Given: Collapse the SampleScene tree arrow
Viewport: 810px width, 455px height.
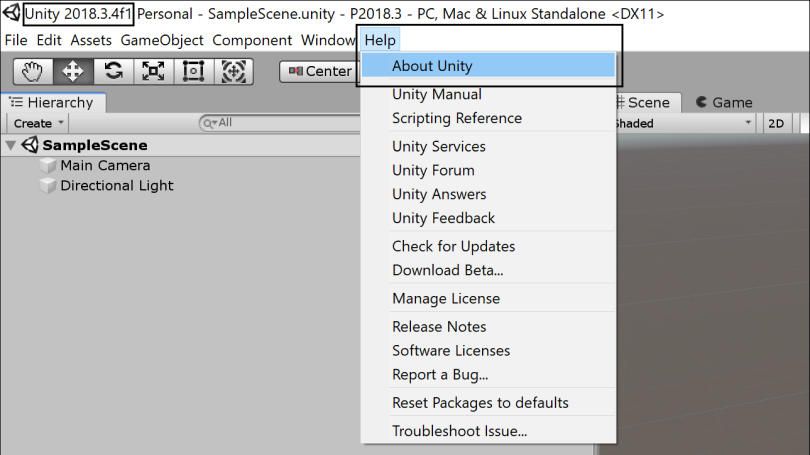Looking at the screenshot, I should point(10,146).
